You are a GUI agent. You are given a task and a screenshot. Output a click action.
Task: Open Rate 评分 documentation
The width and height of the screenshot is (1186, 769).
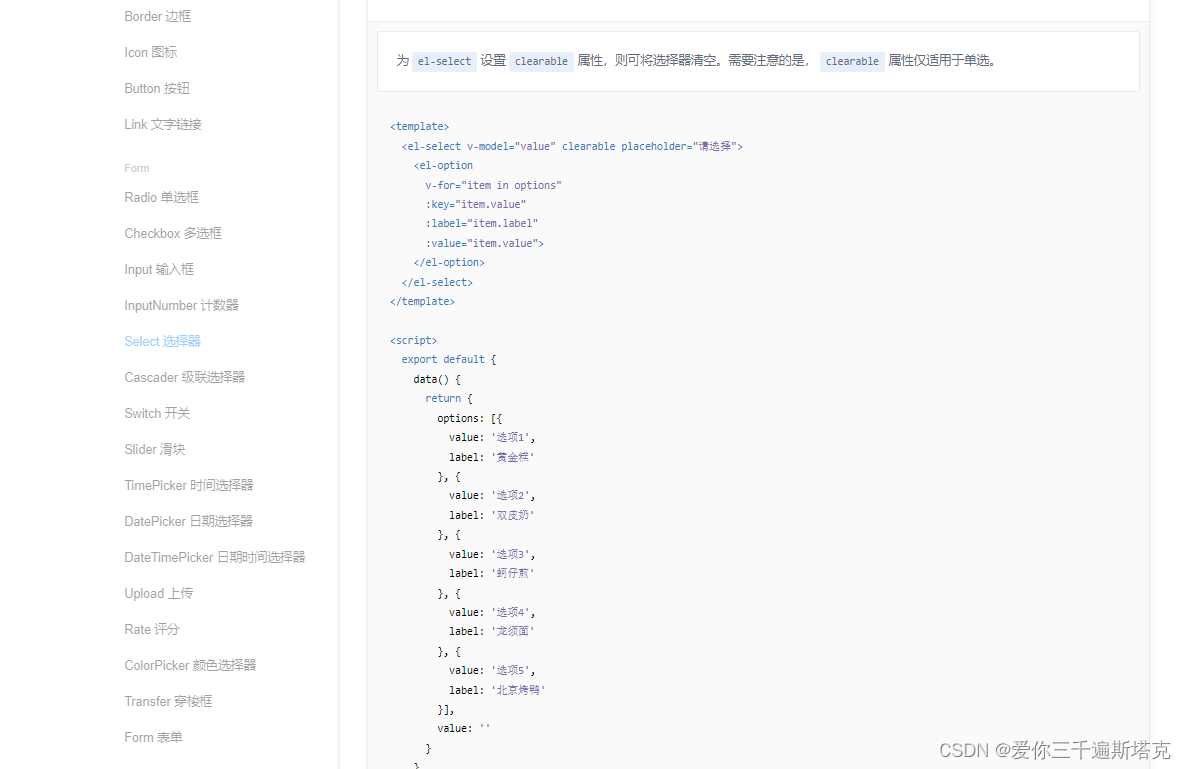[x=152, y=629]
